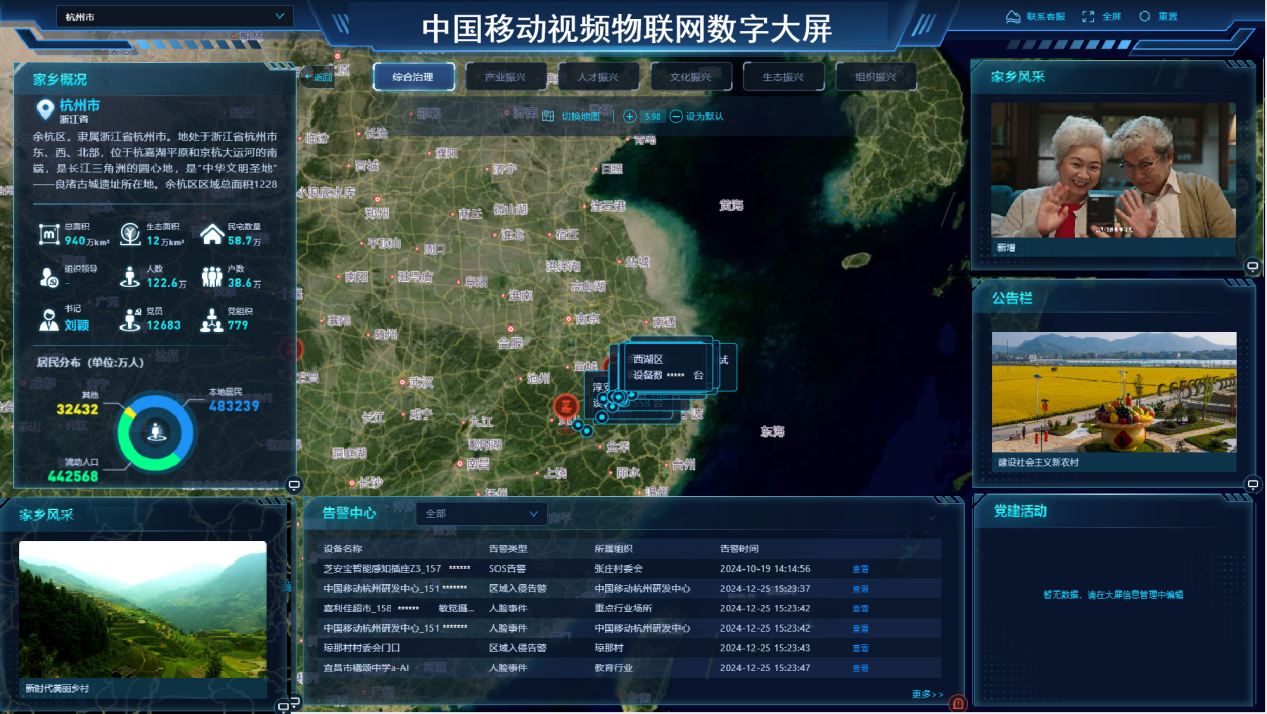Click the 流动人口 value 442568
Image resolution: width=1267 pixels, height=714 pixels.
pyautogui.click(x=72, y=477)
